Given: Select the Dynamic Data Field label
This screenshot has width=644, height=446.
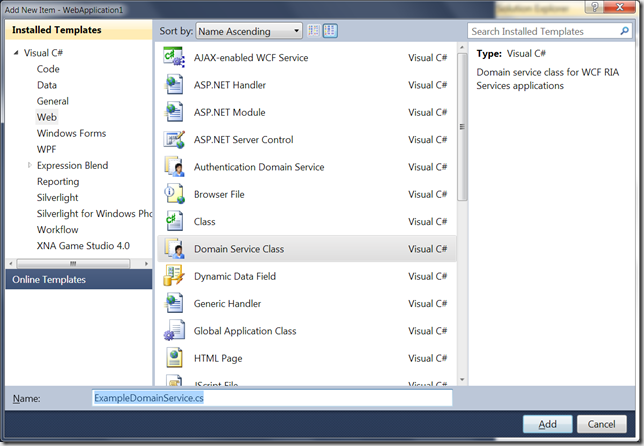Looking at the screenshot, I should (235, 276).
